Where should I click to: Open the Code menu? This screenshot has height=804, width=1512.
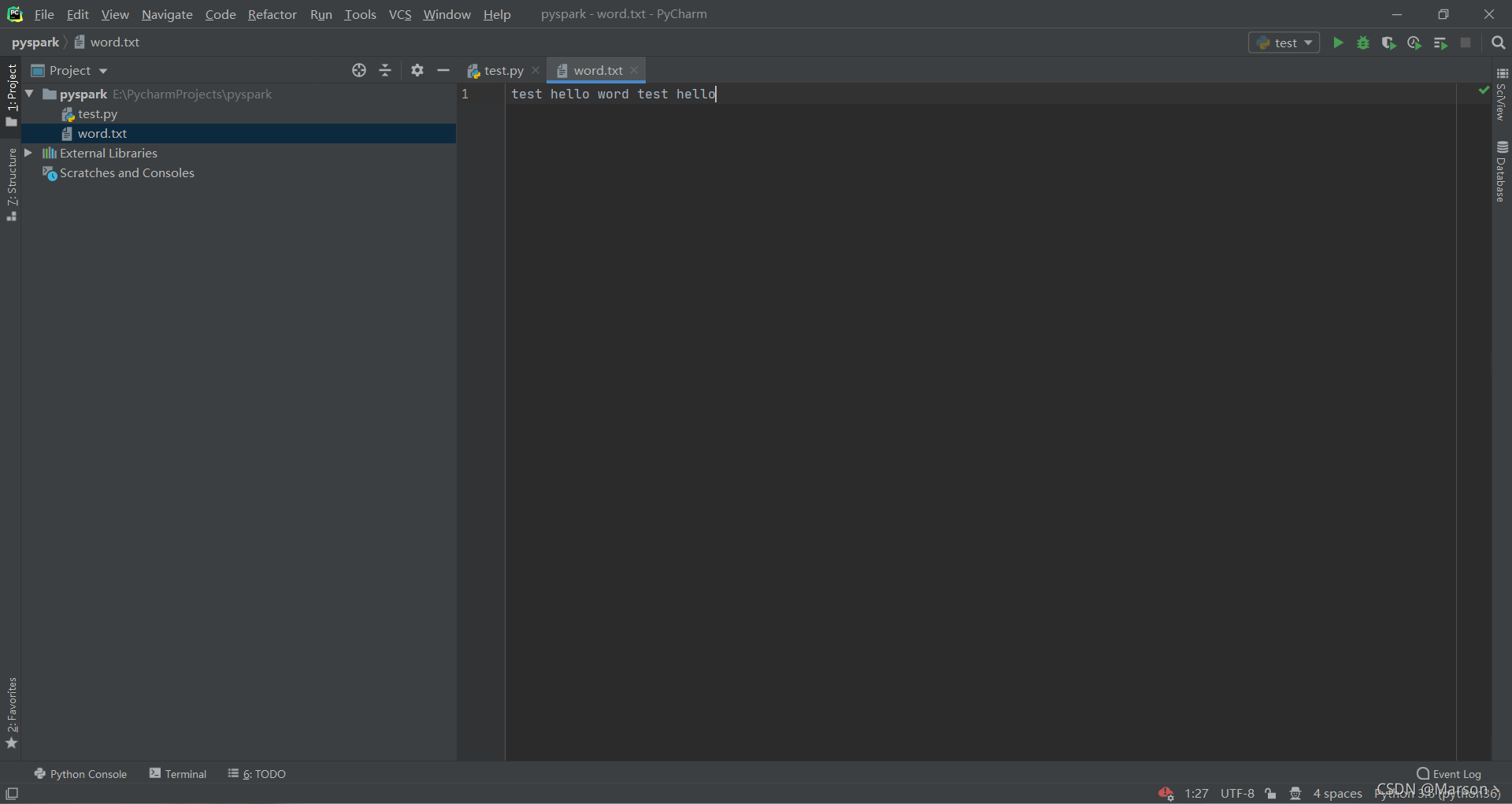point(220,14)
